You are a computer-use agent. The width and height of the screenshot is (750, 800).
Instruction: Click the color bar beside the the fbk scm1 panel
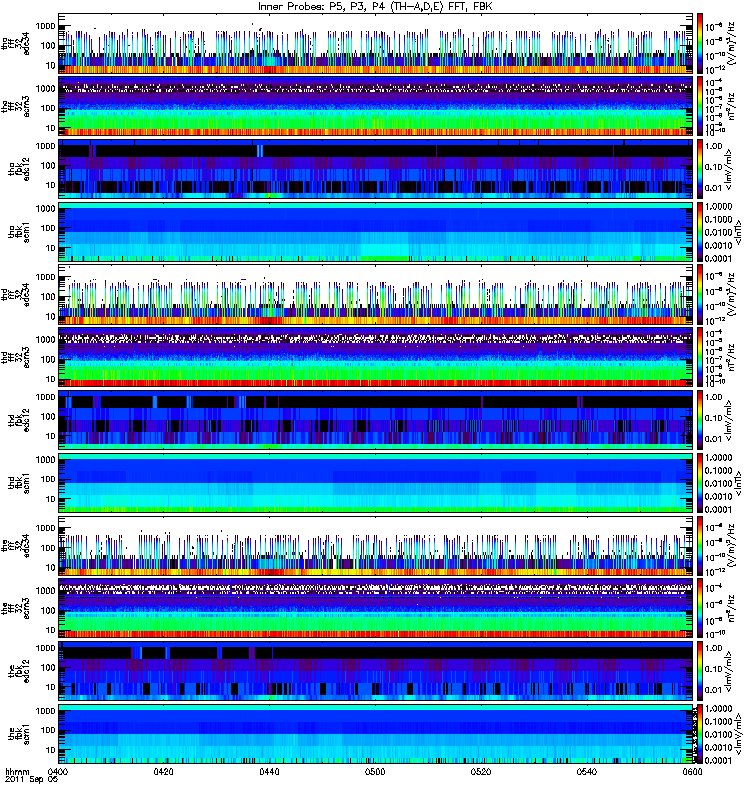[x=701, y=734]
